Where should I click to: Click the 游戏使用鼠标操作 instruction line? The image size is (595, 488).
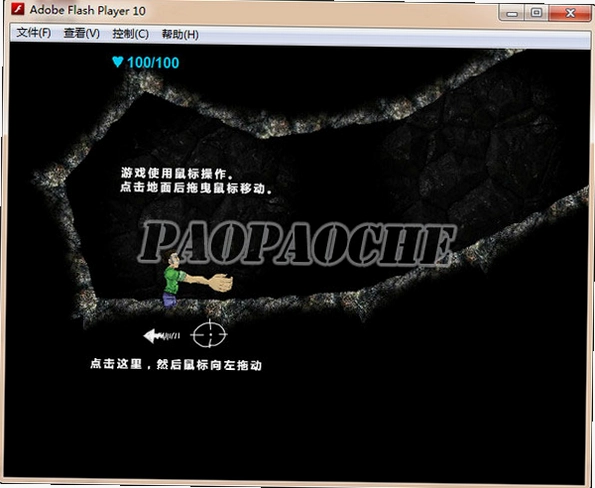pos(177,173)
